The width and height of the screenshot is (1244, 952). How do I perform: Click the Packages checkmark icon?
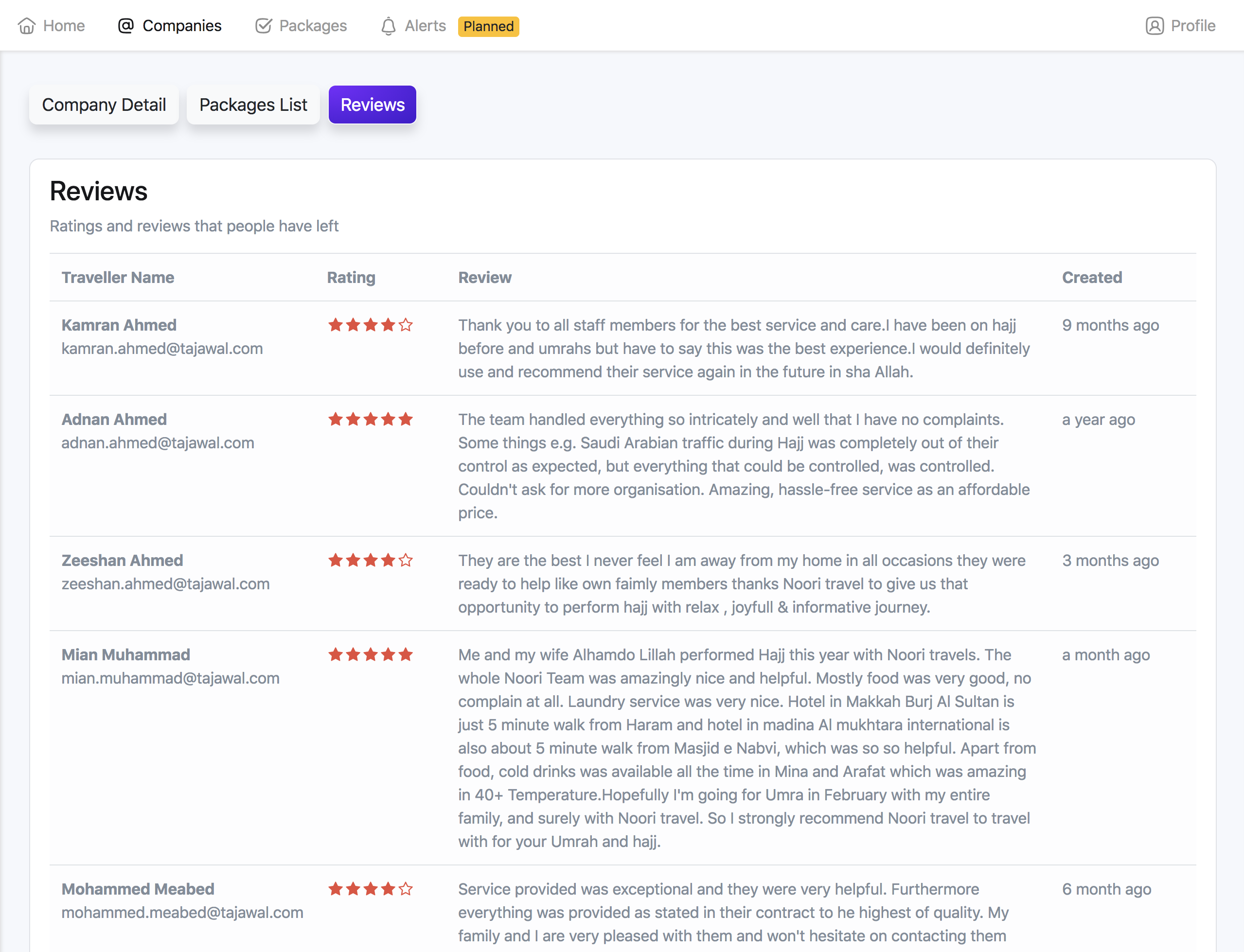(264, 26)
